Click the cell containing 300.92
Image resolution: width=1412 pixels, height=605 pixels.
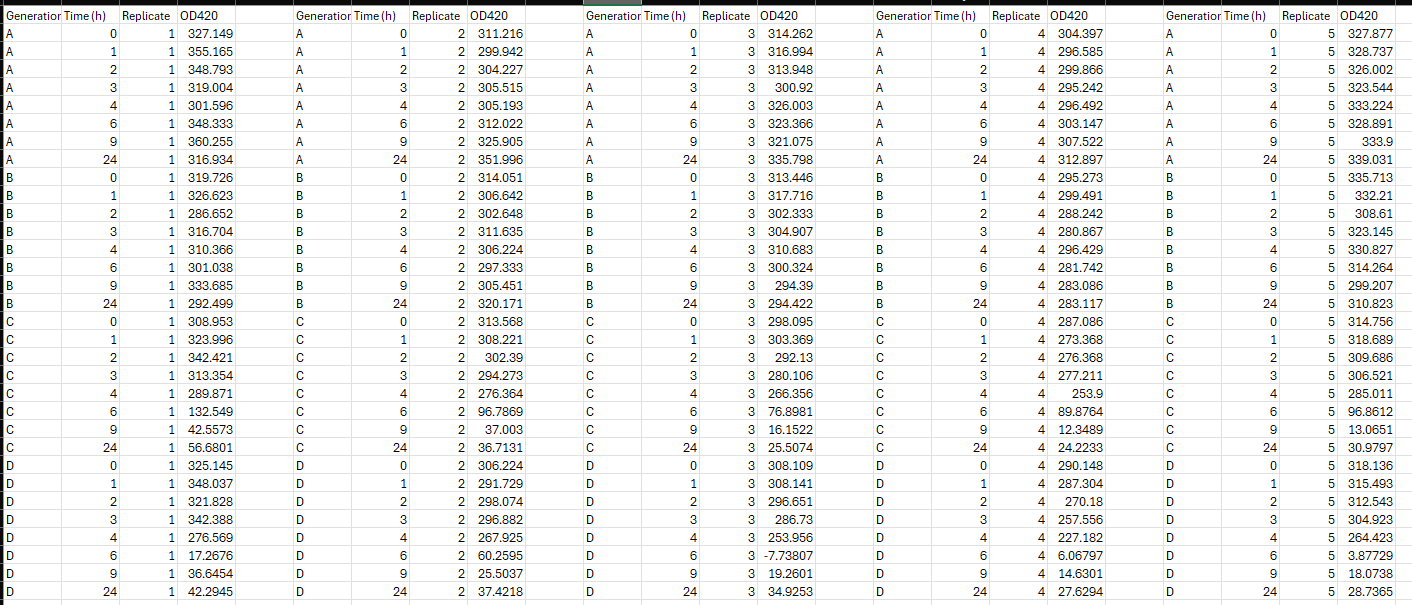click(787, 88)
